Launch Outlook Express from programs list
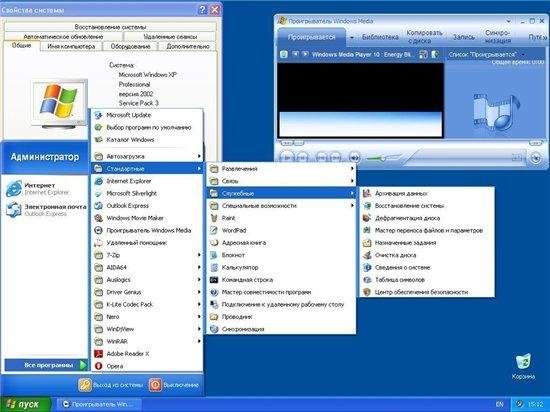 (x=147, y=205)
